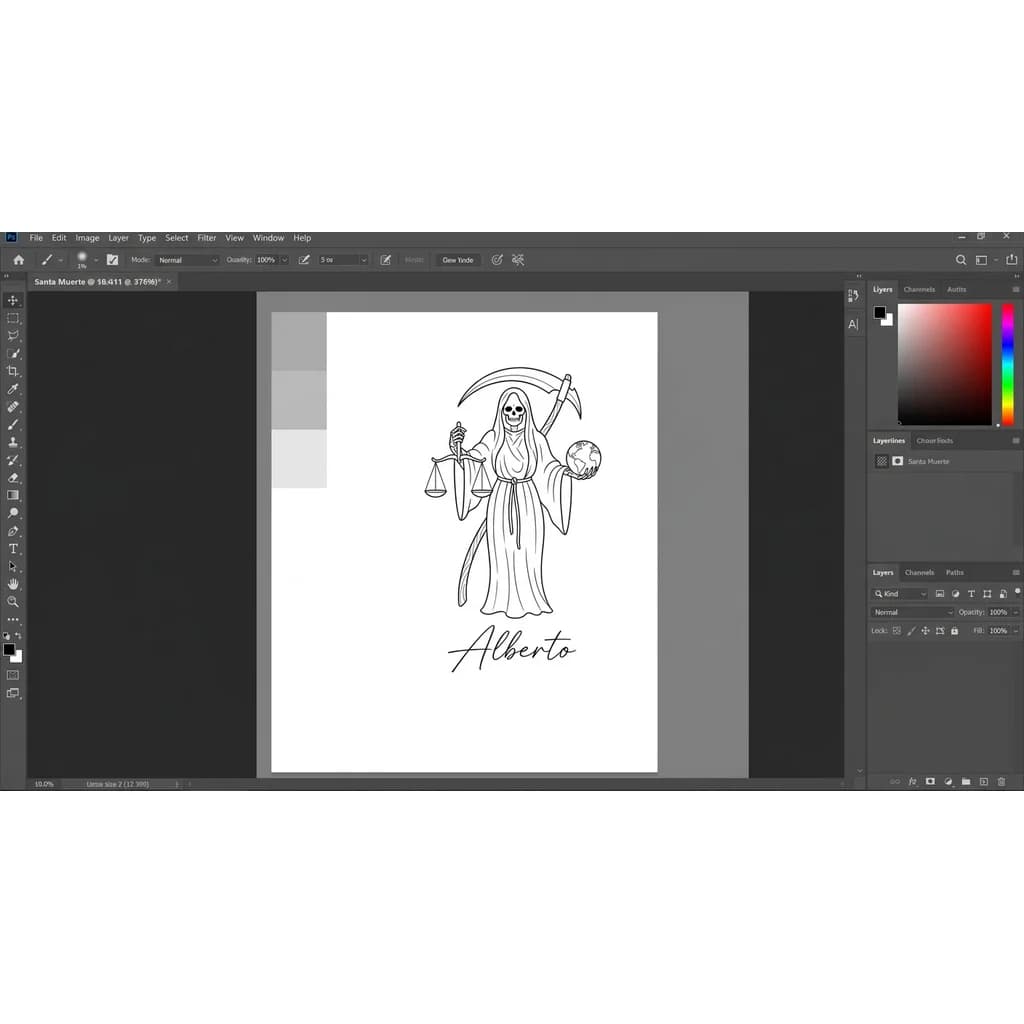Open the brush Mode Normal dropdown
The width and height of the screenshot is (1024, 1024).
(x=187, y=260)
